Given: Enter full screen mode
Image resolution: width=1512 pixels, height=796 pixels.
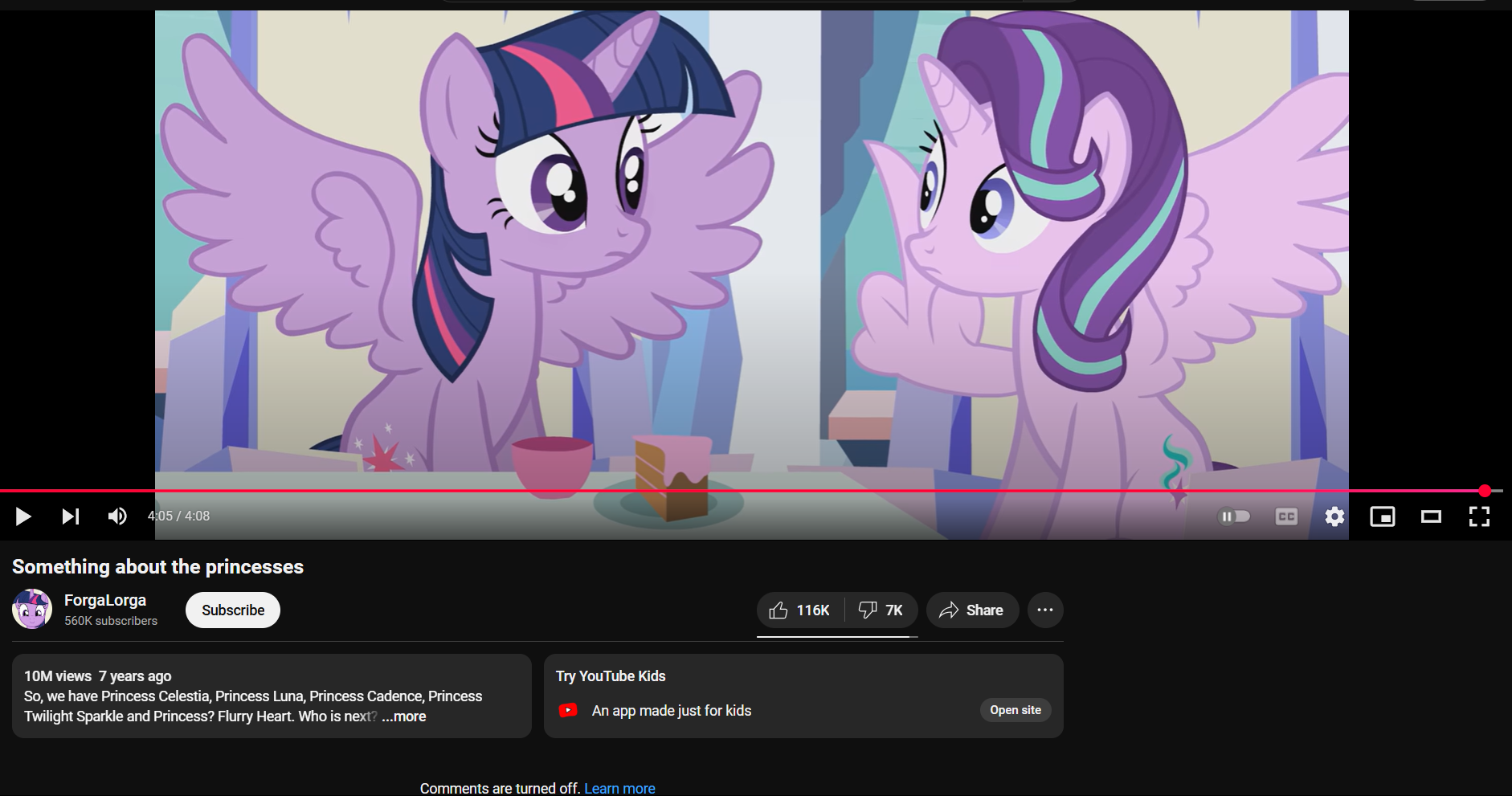Looking at the screenshot, I should click(1479, 516).
